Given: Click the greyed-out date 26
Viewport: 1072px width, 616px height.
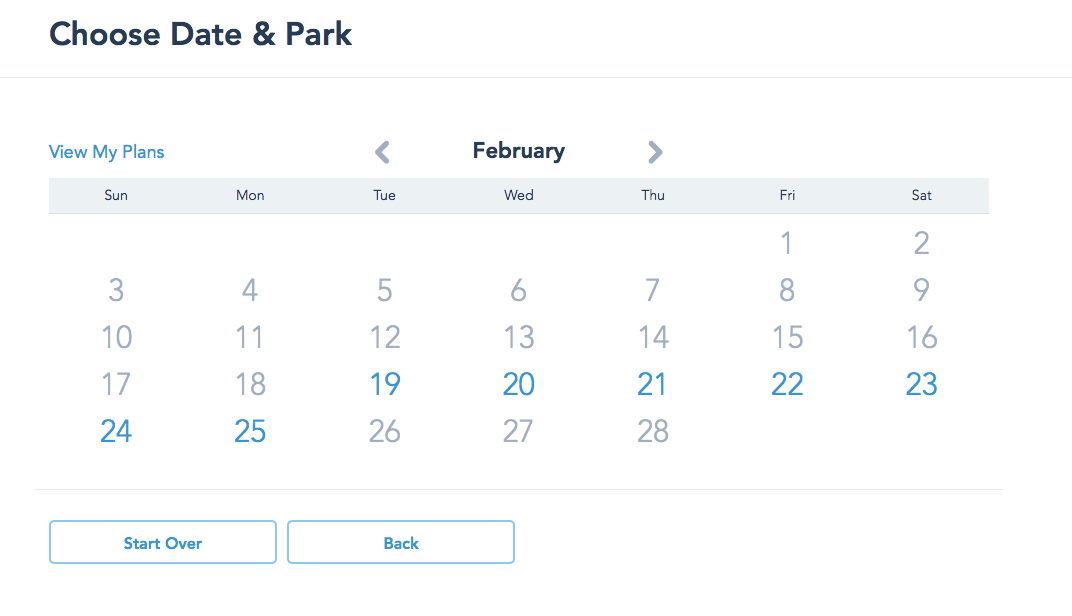Looking at the screenshot, I should pos(385,431).
